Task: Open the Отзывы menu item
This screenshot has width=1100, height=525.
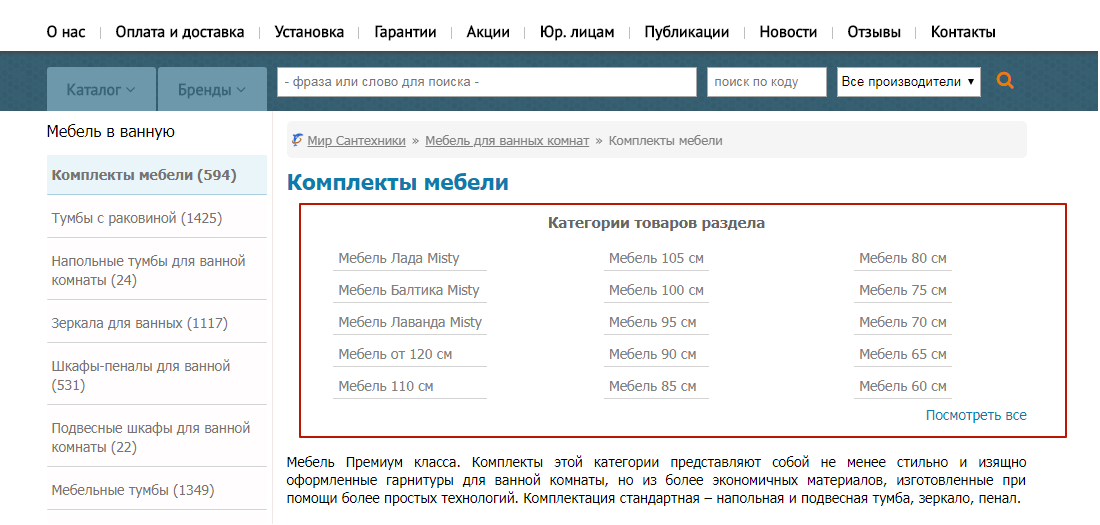Action: 873,32
